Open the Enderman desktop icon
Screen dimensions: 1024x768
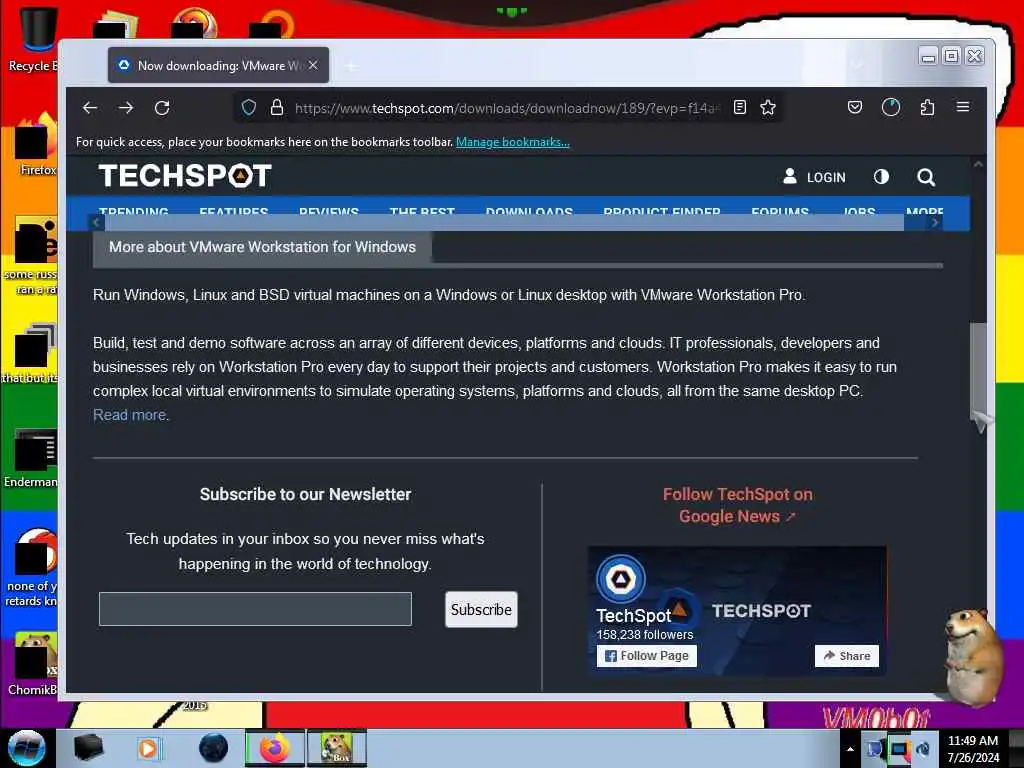31,457
